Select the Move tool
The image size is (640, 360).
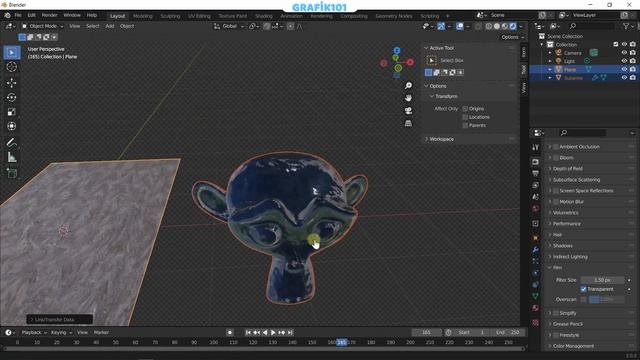coord(11,83)
